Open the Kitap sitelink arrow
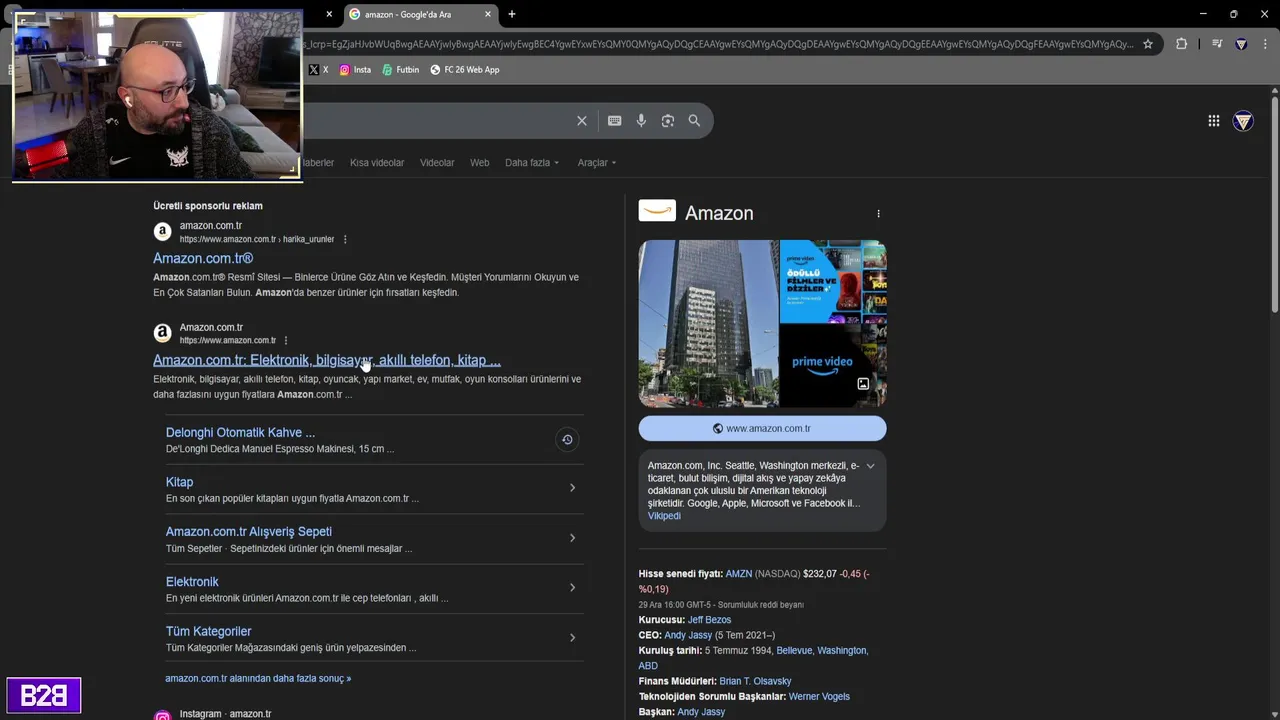The height and width of the screenshot is (720, 1280). (x=572, y=488)
